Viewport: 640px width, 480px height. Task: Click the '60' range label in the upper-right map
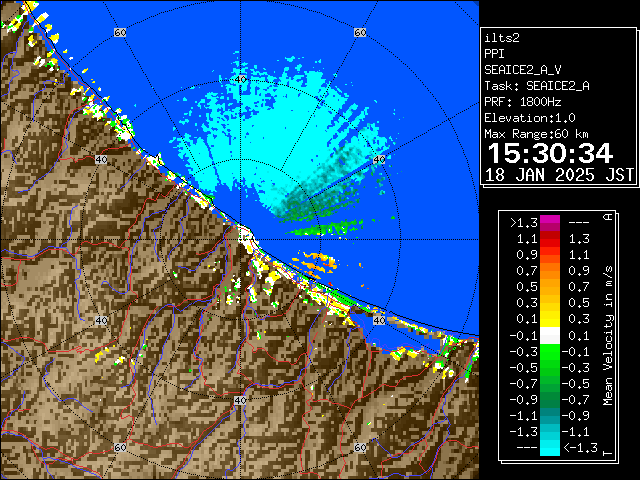point(360,32)
